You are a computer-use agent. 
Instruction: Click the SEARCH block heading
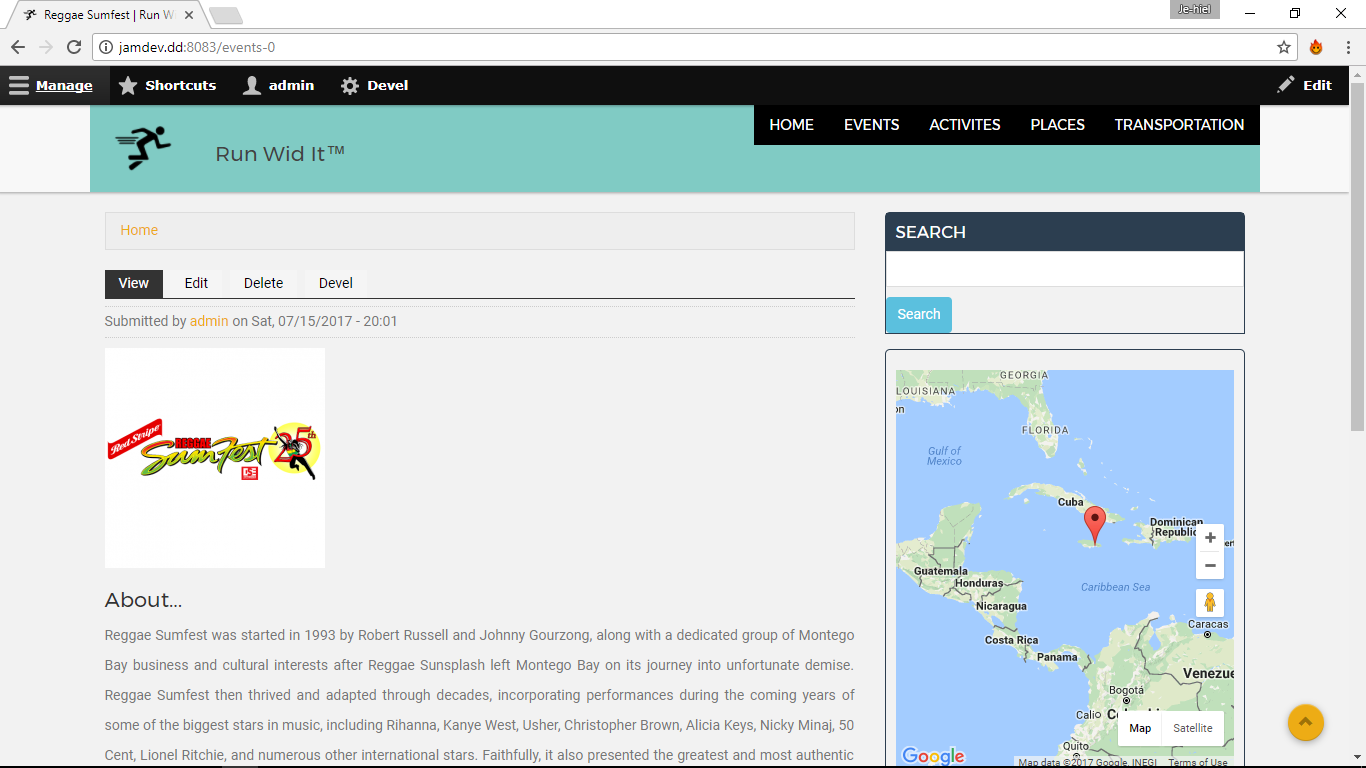[930, 232]
